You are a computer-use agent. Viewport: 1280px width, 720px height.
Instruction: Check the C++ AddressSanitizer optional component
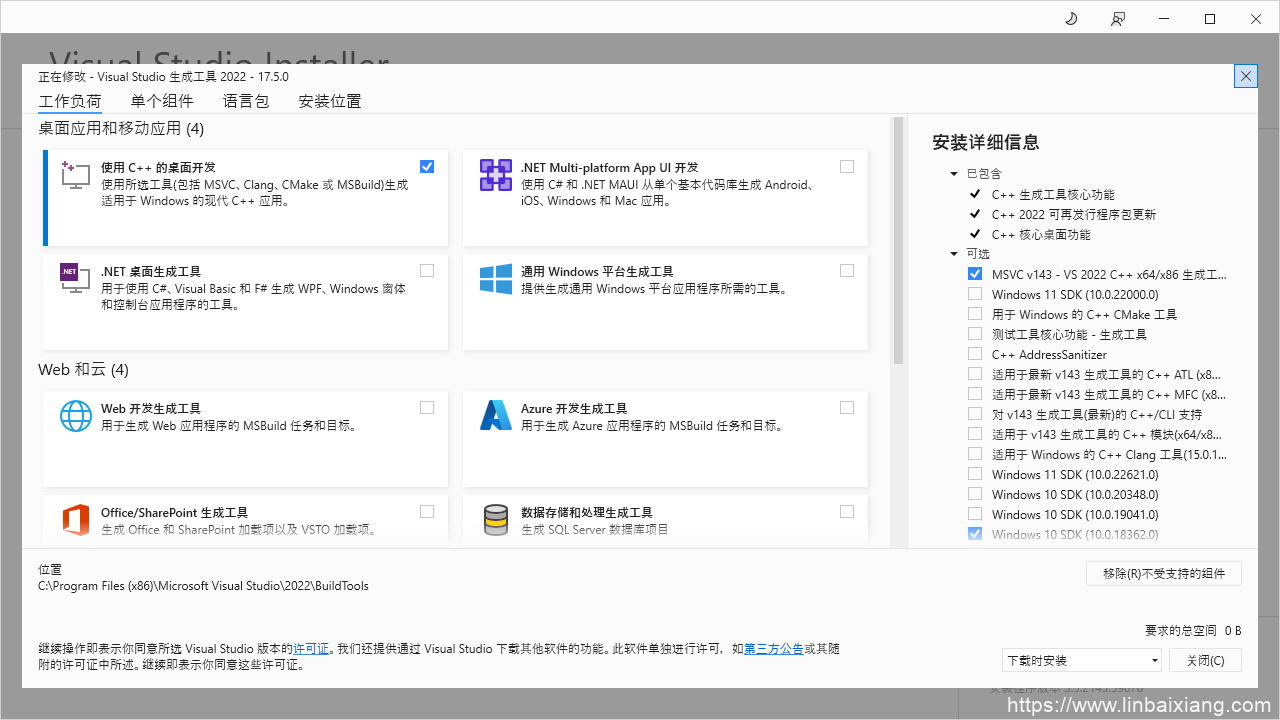pos(975,353)
